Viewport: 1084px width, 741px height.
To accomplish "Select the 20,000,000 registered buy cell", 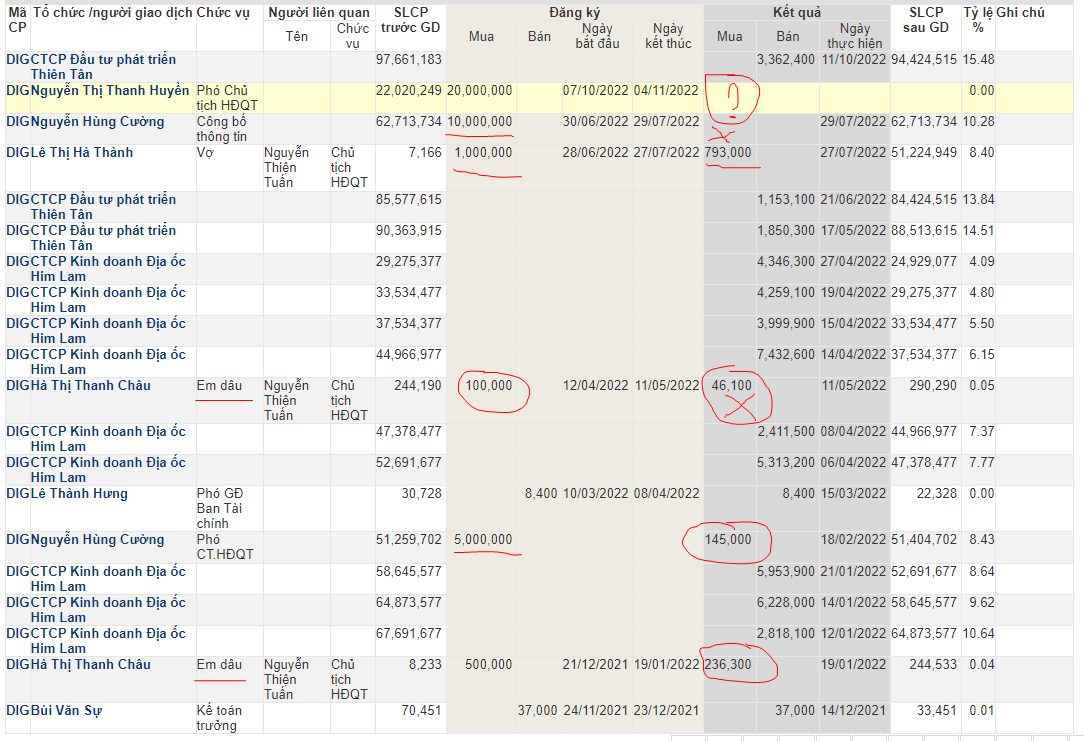I will 479,91.
